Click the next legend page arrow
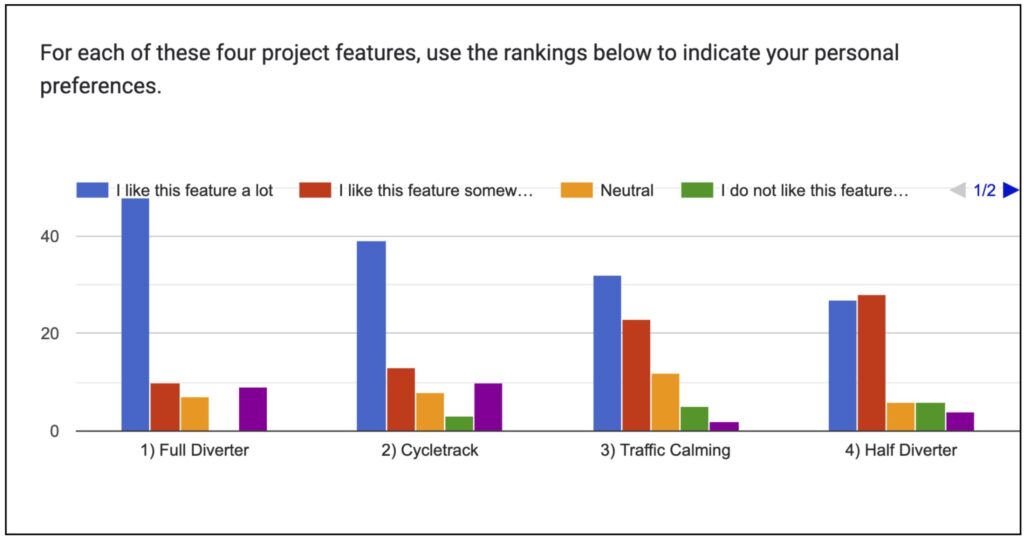The width and height of the screenshot is (1024, 540). [x=1010, y=190]
